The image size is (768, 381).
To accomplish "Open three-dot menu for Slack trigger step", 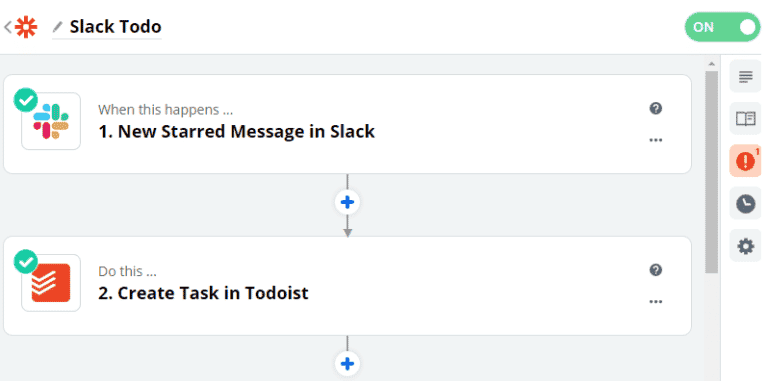I will 656,141.
